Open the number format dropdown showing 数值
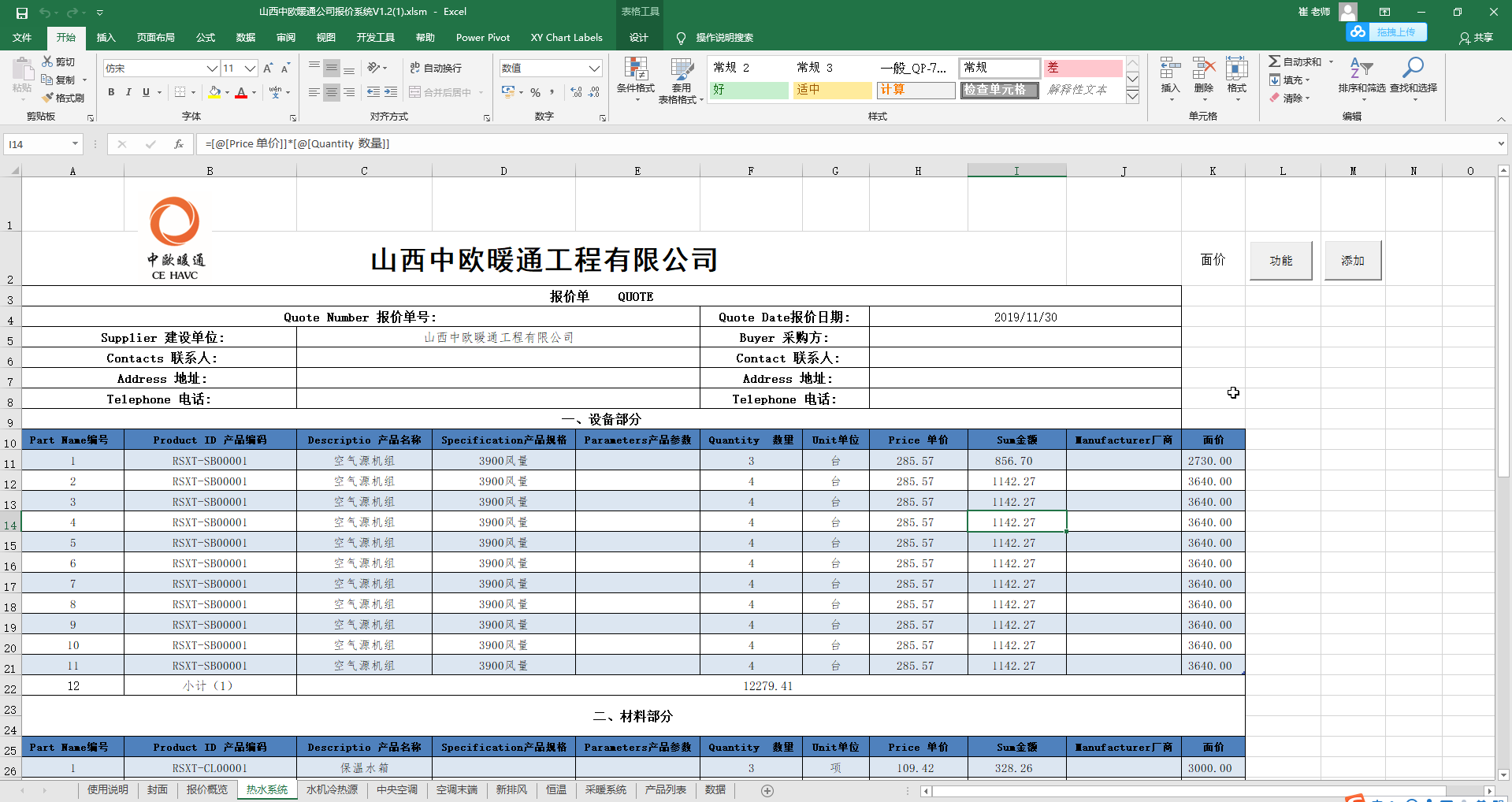 [593, 68]
